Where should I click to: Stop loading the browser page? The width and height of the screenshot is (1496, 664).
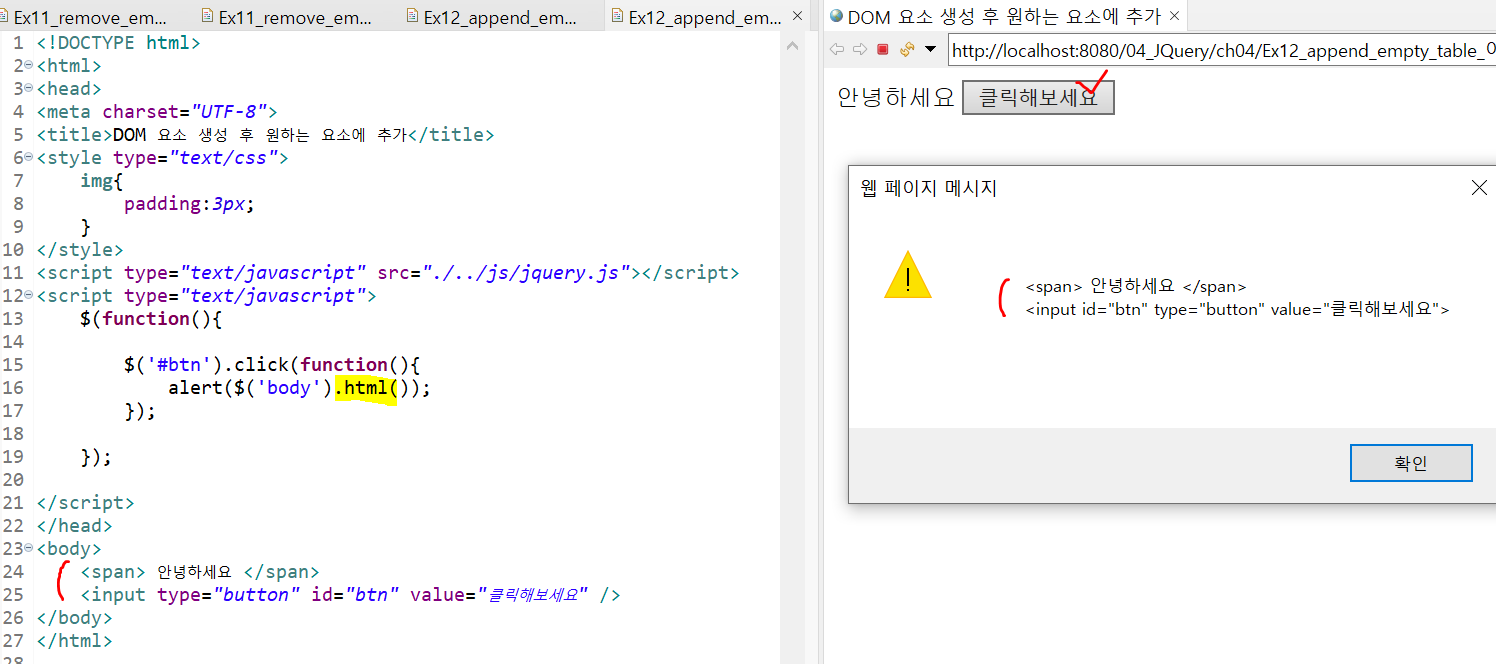(882, 49)
